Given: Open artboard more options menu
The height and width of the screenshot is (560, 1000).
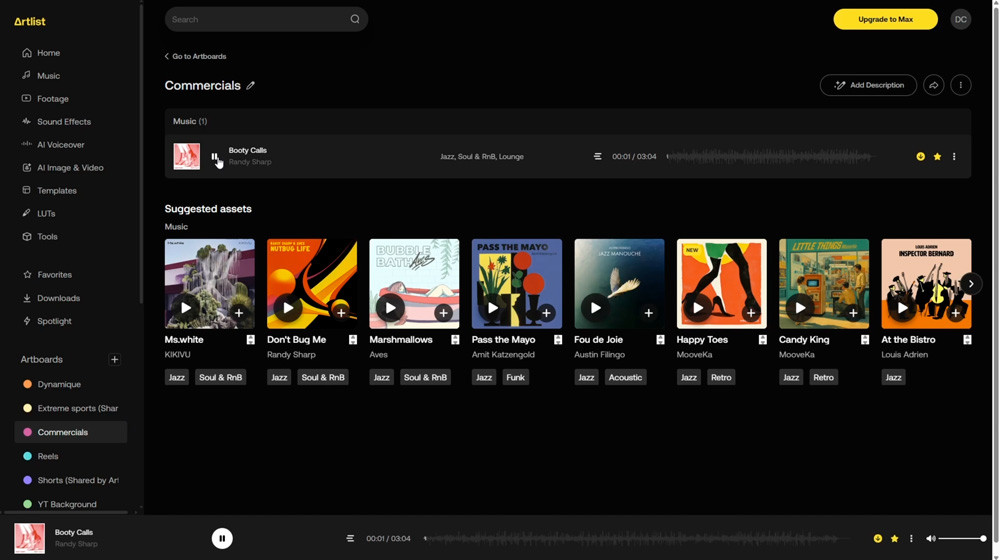Looking at the screenshot, I should pyautogui.click(x=960, y=85).
